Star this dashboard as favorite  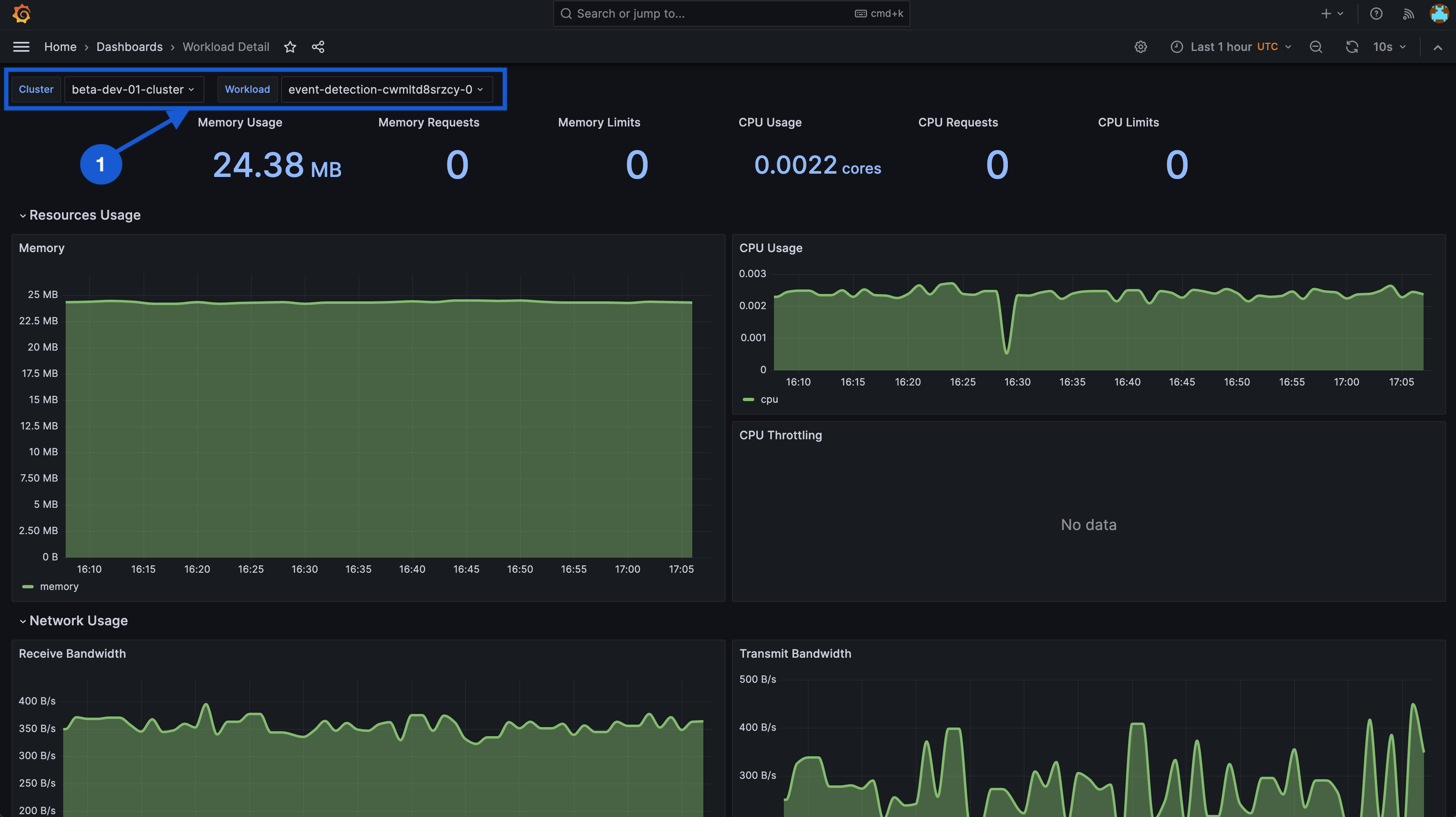[x=290, y=47]
